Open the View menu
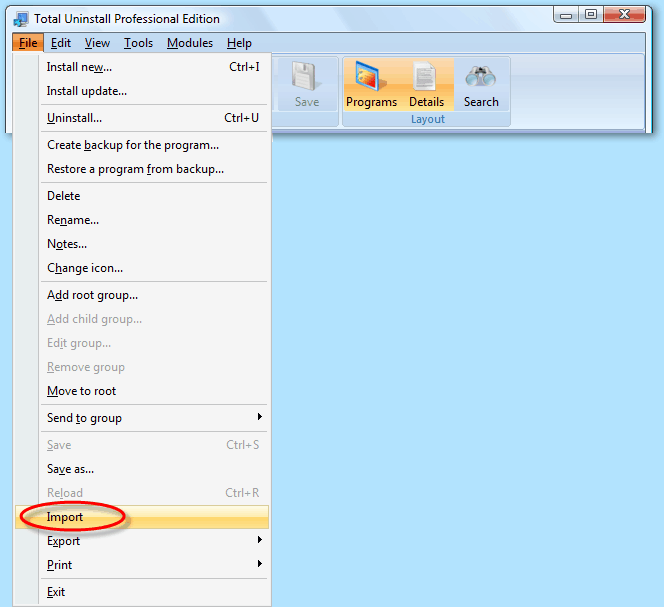The width and height of the screenshot is (664, 607). pyautogui.click(x=97, y=43)
